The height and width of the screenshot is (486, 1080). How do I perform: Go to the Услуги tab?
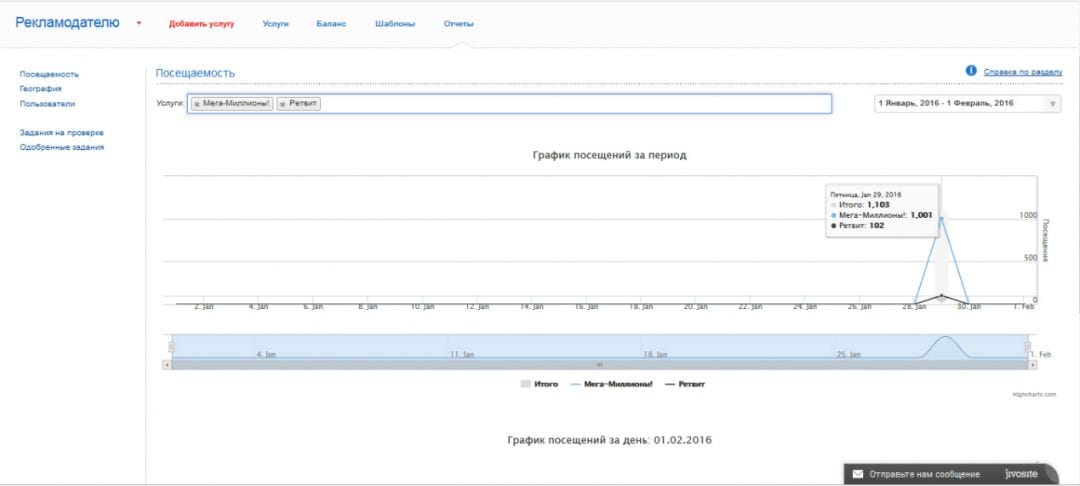[276, 23]
